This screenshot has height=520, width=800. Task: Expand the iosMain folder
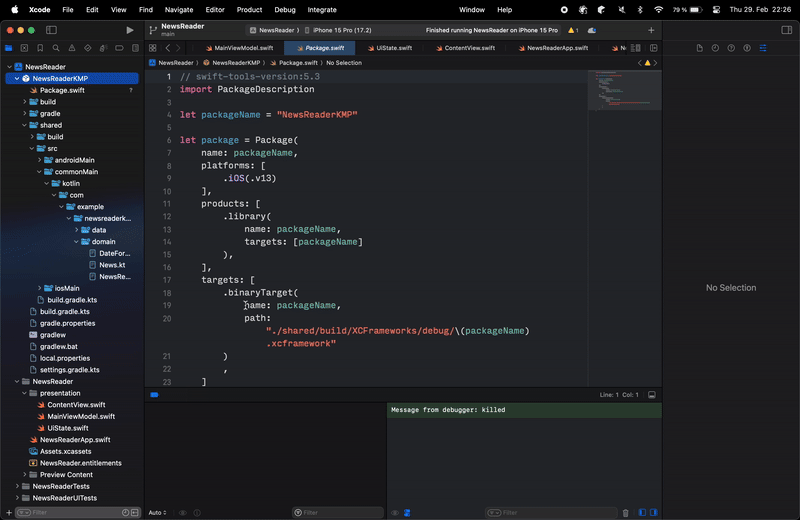point(39,288)
